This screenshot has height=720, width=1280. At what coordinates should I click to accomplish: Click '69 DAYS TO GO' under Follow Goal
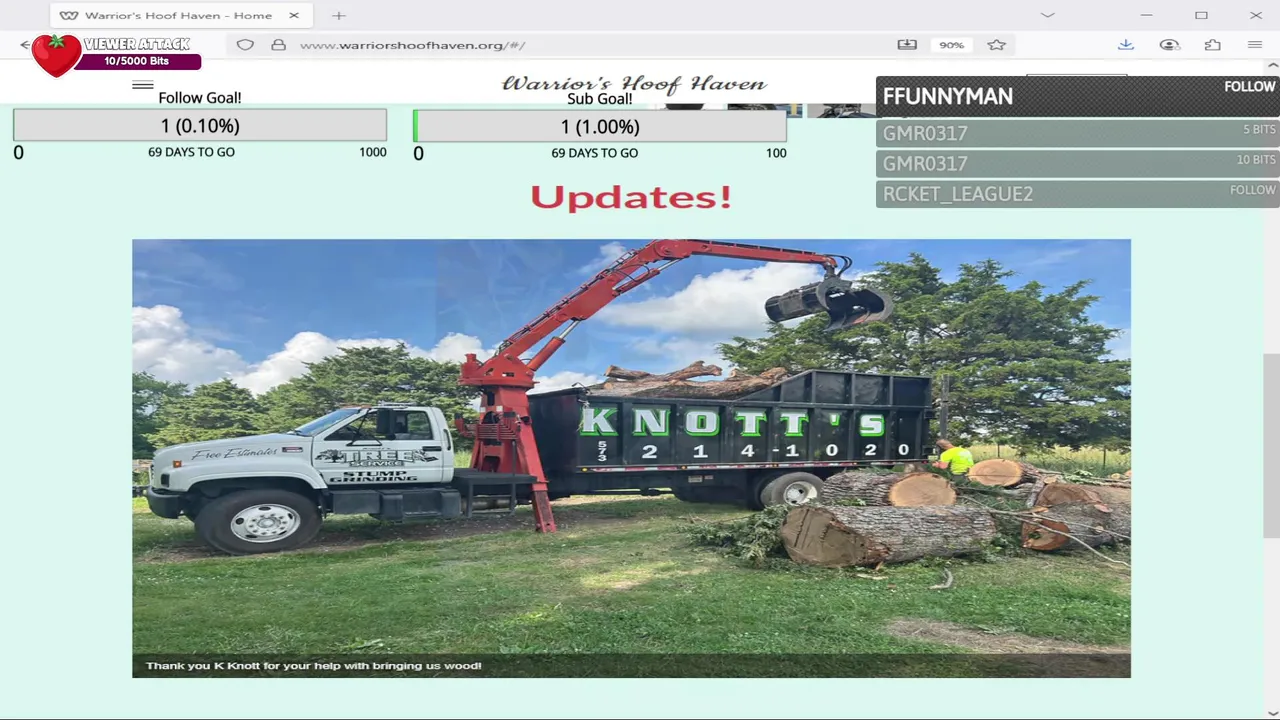pyautogui.click(x=191, y=152)
